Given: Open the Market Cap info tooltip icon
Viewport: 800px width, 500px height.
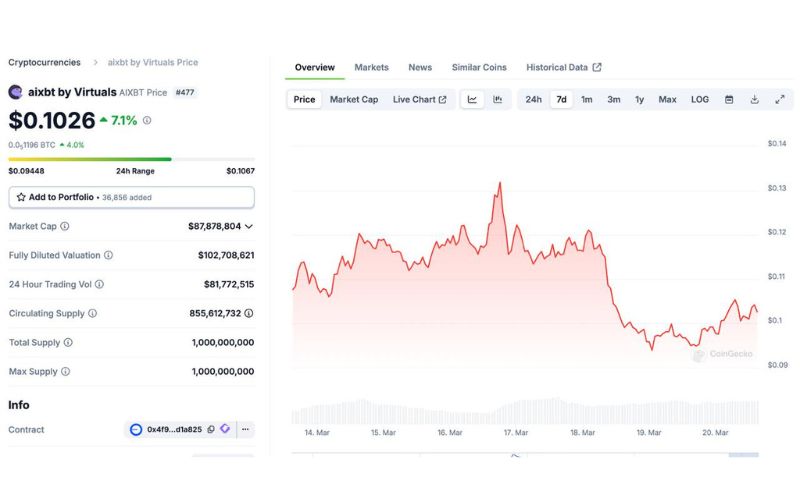Looking at the screenshot, I should click(x=65, y=226).
